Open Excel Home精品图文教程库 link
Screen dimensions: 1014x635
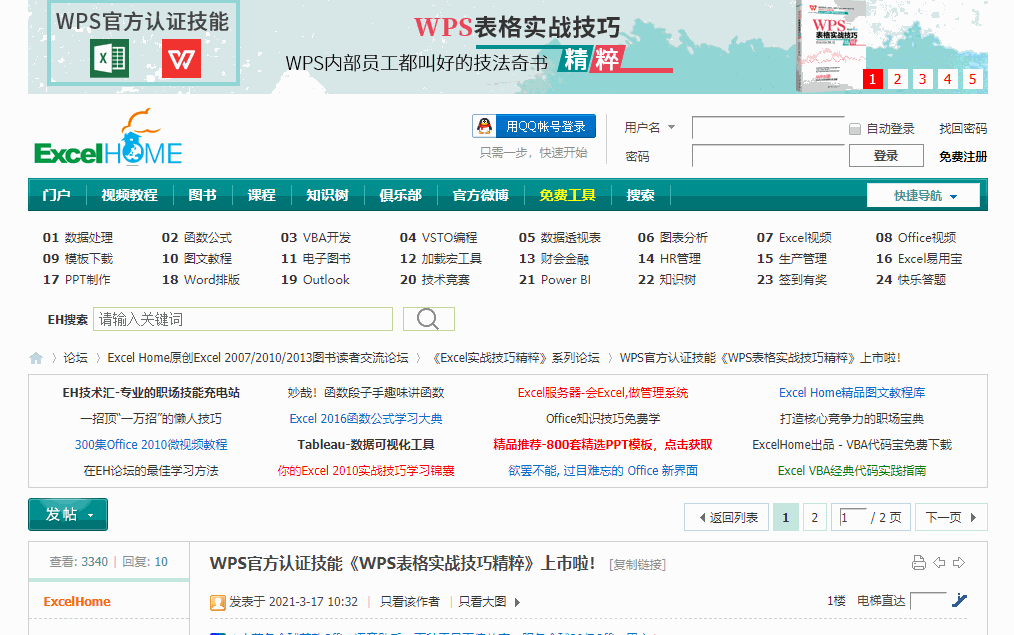pos(852,393)
